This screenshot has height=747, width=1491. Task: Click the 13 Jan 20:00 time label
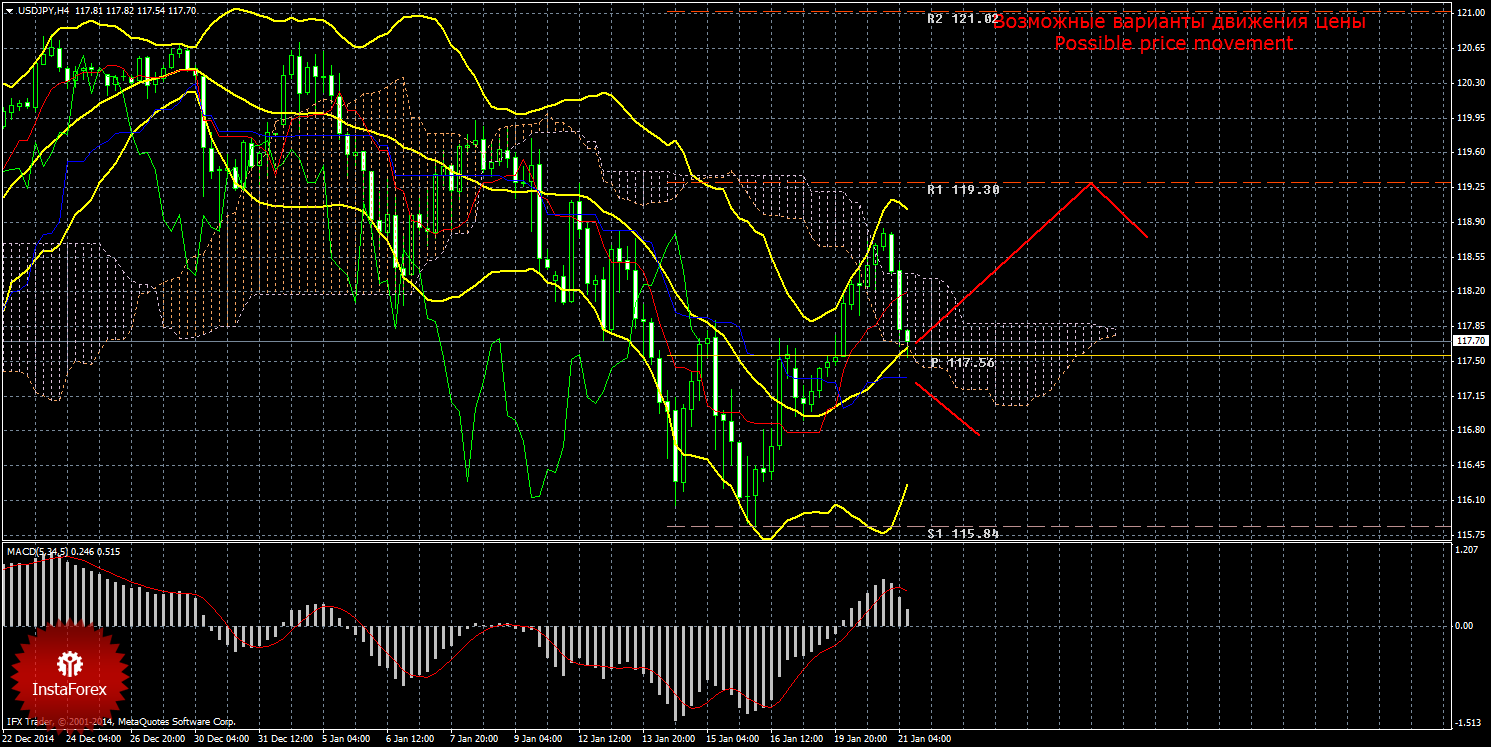pyautogui.click(x=667, y=740)
